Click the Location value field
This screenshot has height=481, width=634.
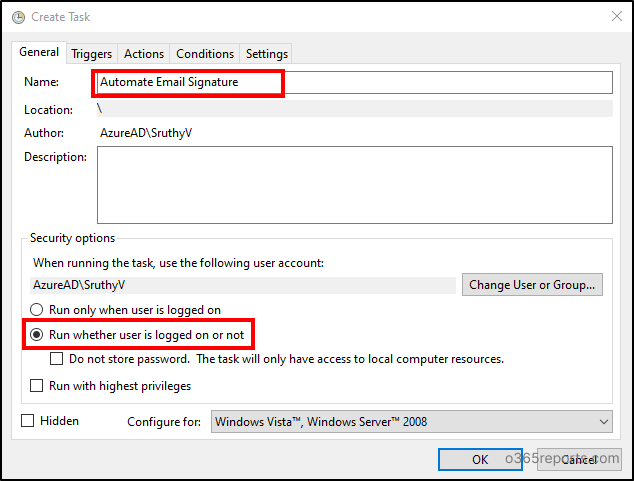coord(355,109)
